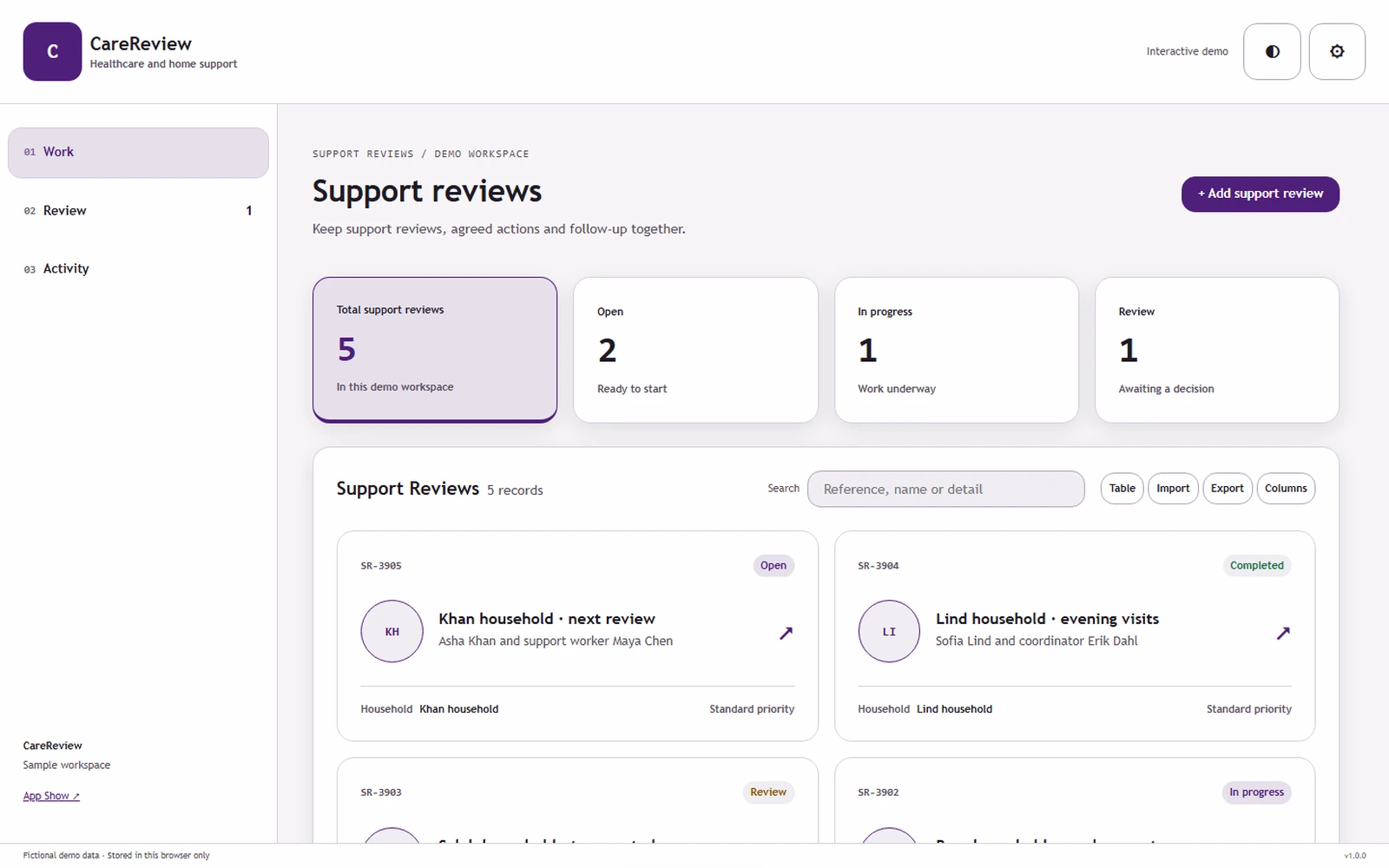The height and width of the screenshot is (868, 1389).
Task: Filter by the Open status card
Action: coord(695,350)
